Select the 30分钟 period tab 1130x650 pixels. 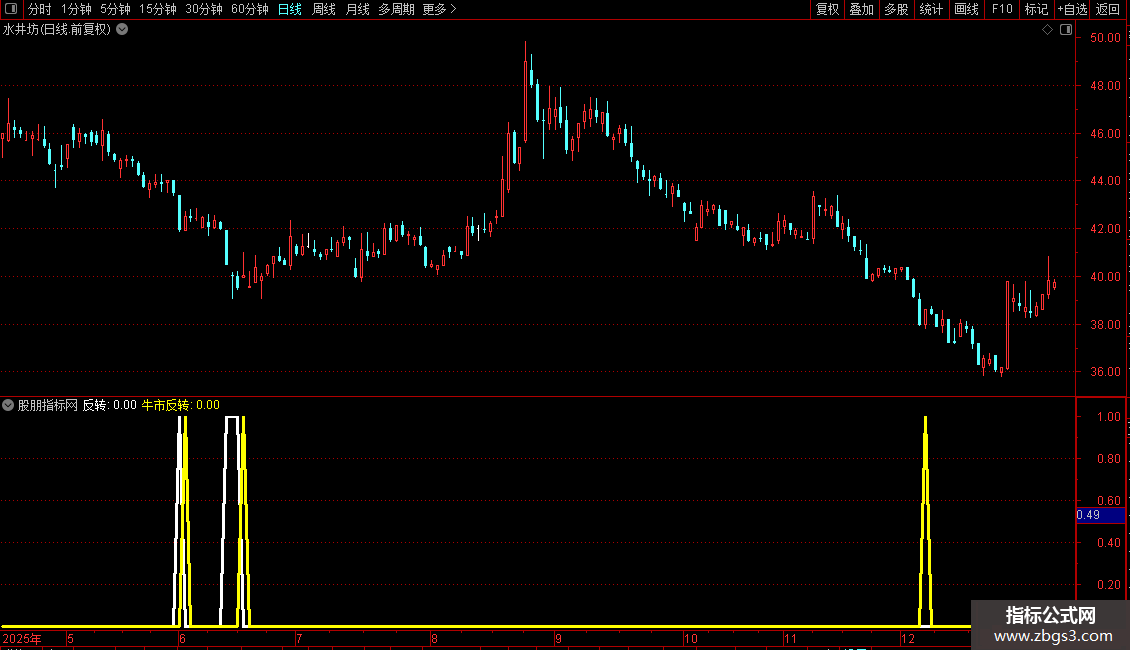click(204, 9)
